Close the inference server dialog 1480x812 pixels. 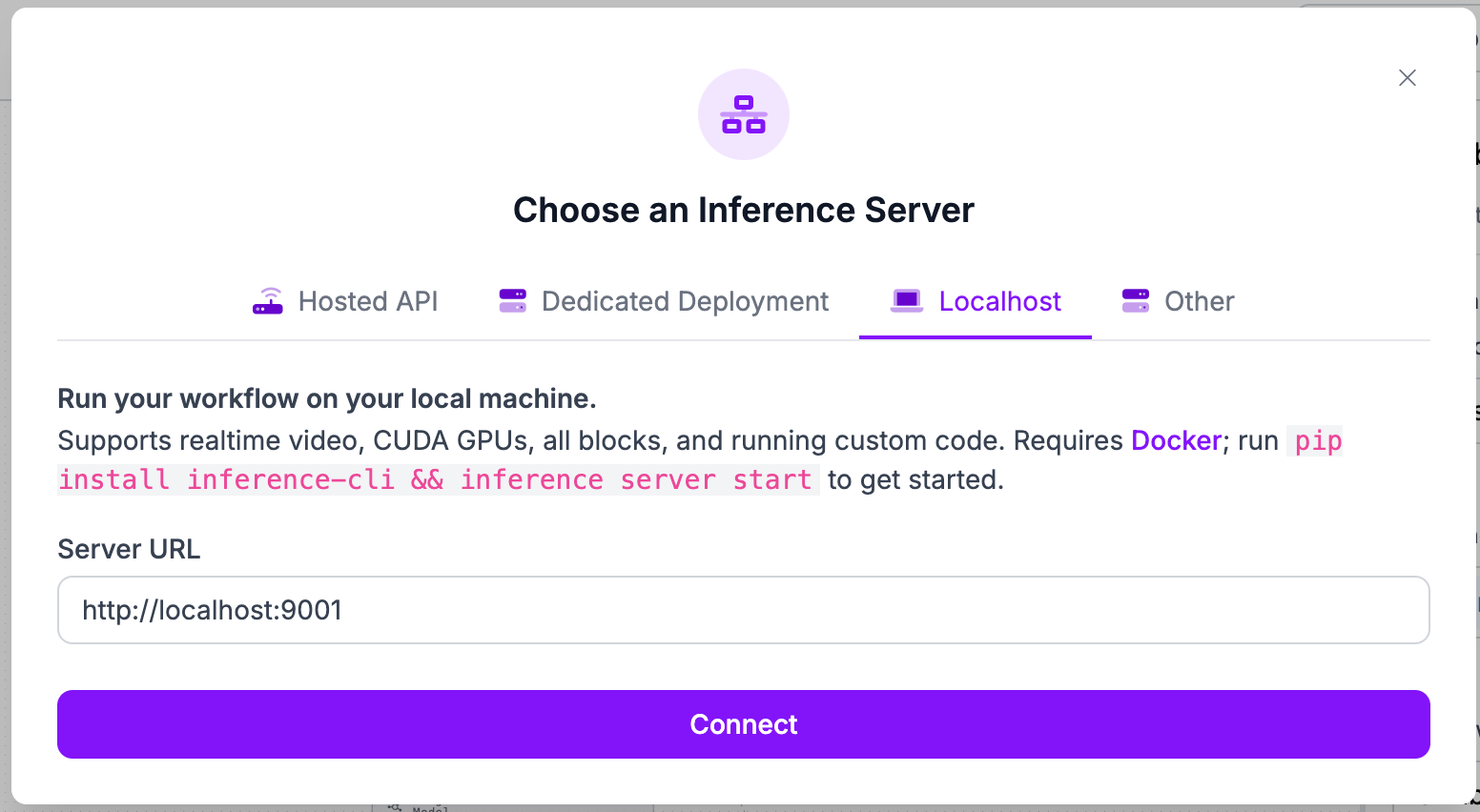(x=1407, y=78)
